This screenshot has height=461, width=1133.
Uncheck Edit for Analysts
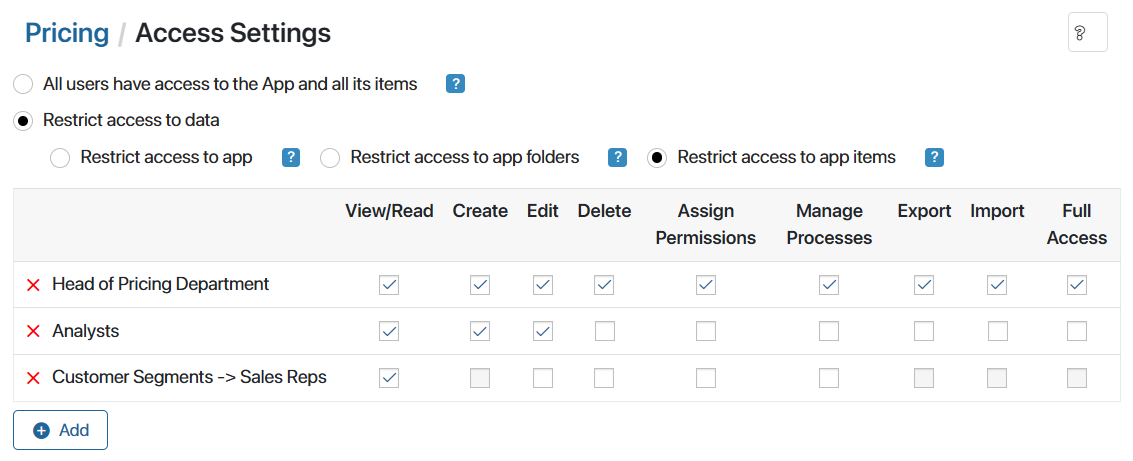543,332
